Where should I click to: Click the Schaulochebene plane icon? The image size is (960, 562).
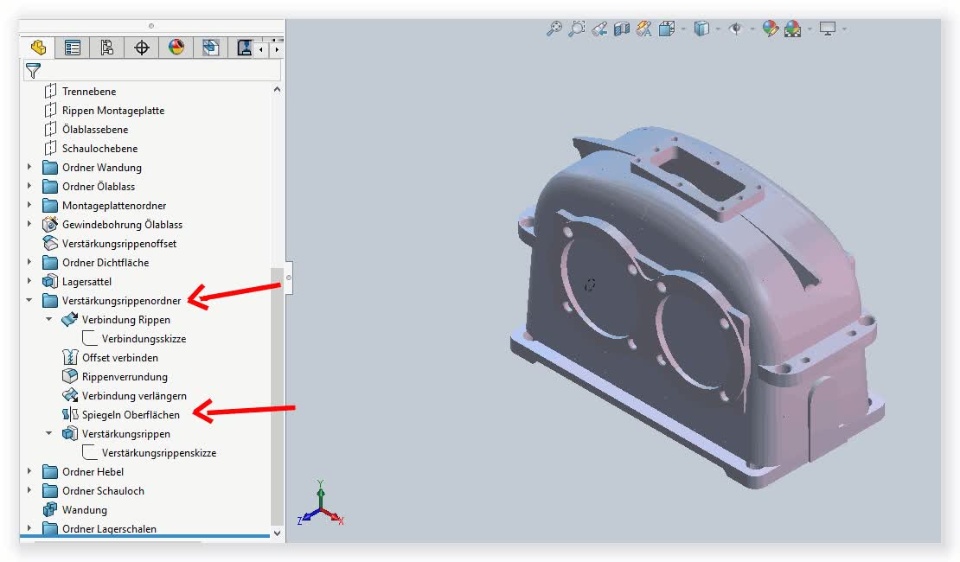pyautogui.click(x=50, y=148)
